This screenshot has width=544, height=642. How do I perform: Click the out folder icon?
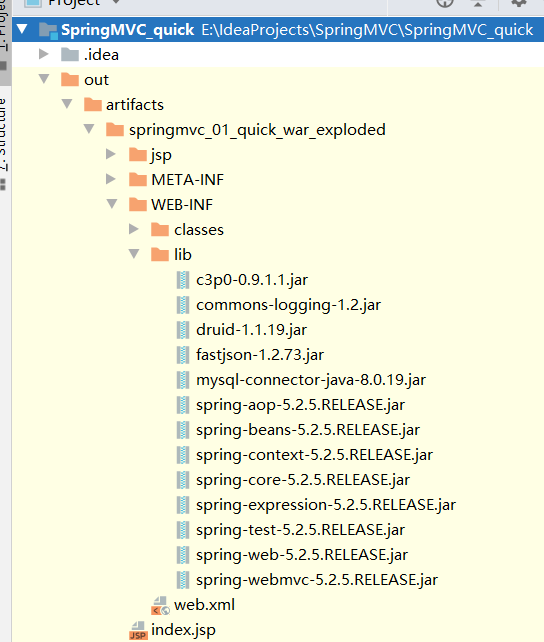pos(70,79)
